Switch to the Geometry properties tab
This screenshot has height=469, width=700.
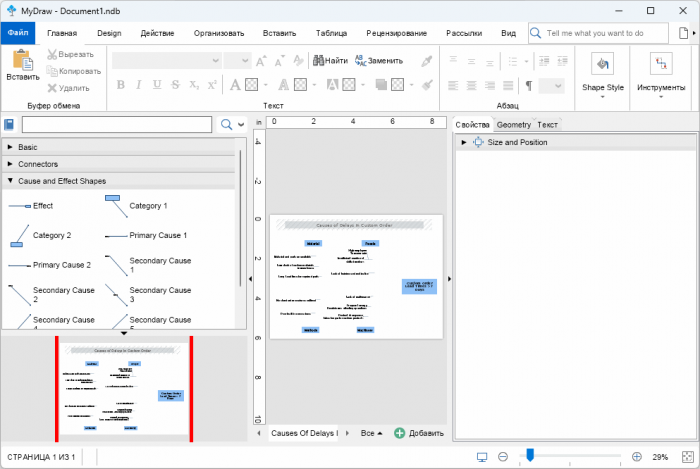coord(514,124)
